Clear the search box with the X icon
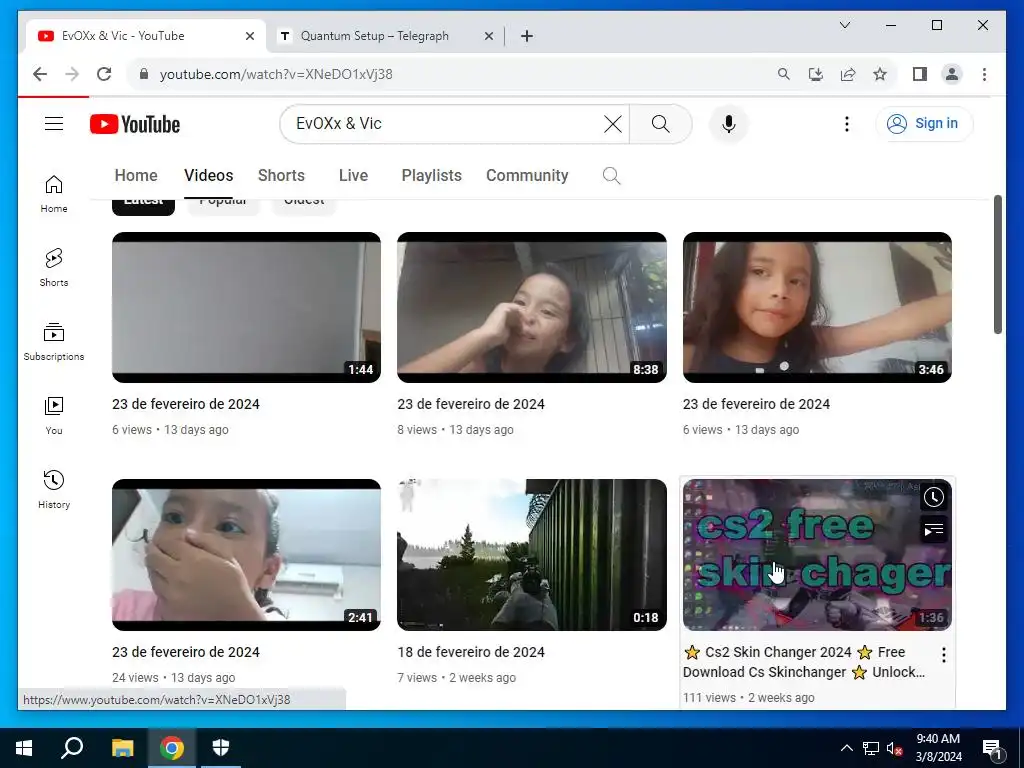Image resolution: width=1024 pixels, height=768 pixels. coord(613,123)
